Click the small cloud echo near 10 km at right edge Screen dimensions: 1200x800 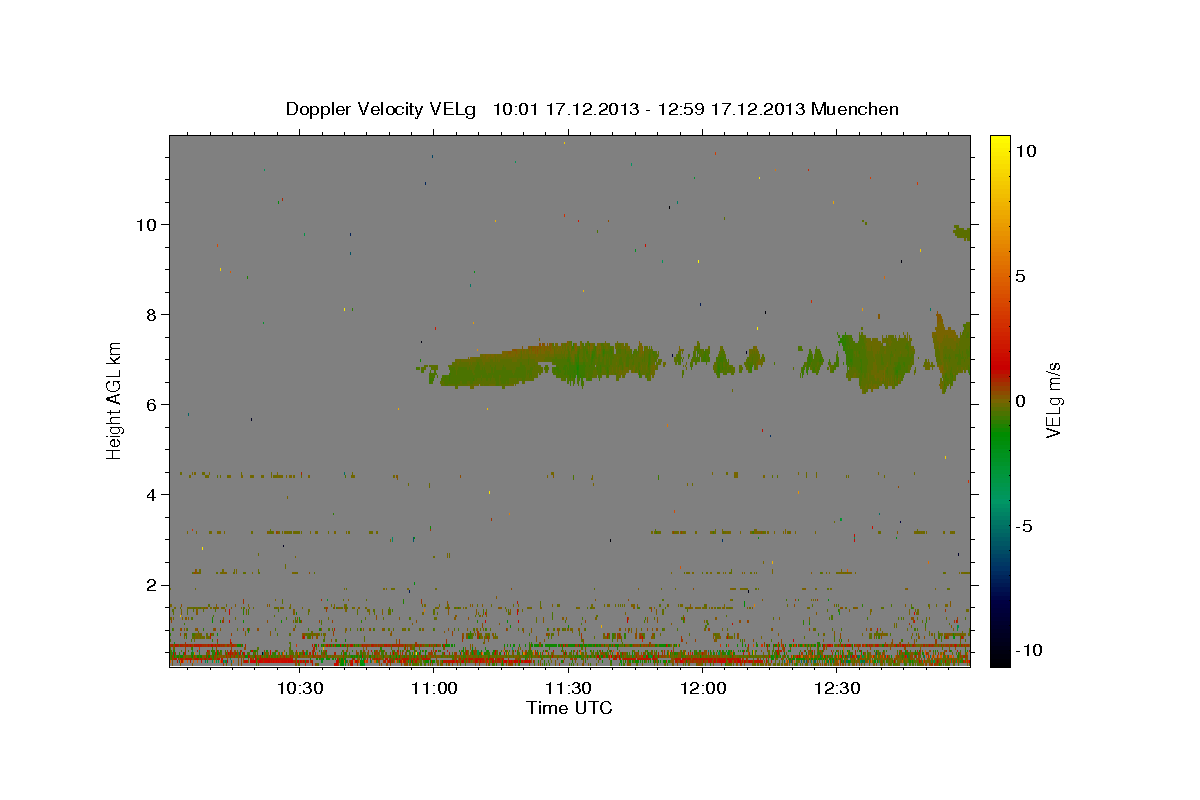[962, 232]
